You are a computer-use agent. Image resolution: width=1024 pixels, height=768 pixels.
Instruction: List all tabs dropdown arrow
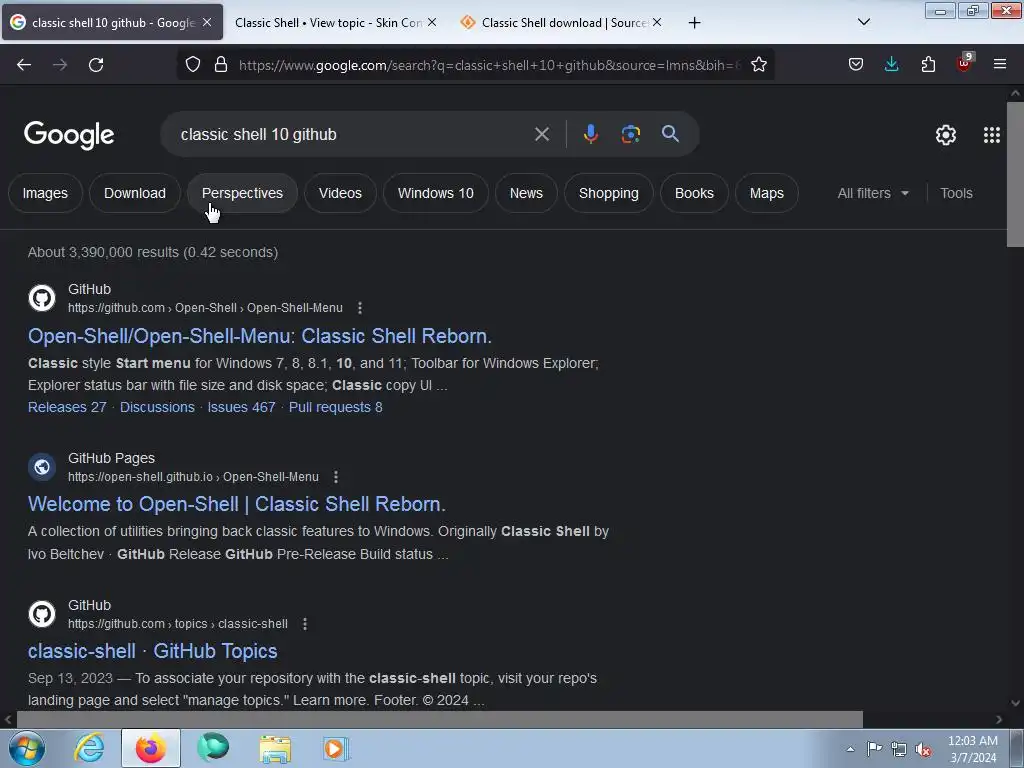pyautogui.click(x=864, y=22)
